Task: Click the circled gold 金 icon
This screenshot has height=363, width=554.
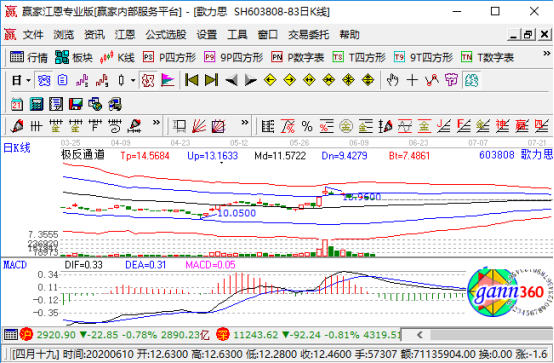Action: click(346, 126)
